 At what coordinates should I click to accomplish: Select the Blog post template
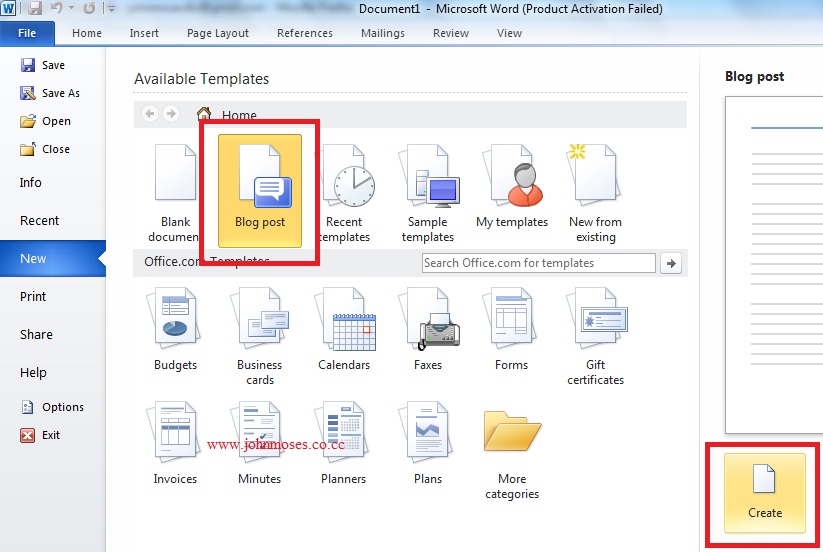pos(260,190)
